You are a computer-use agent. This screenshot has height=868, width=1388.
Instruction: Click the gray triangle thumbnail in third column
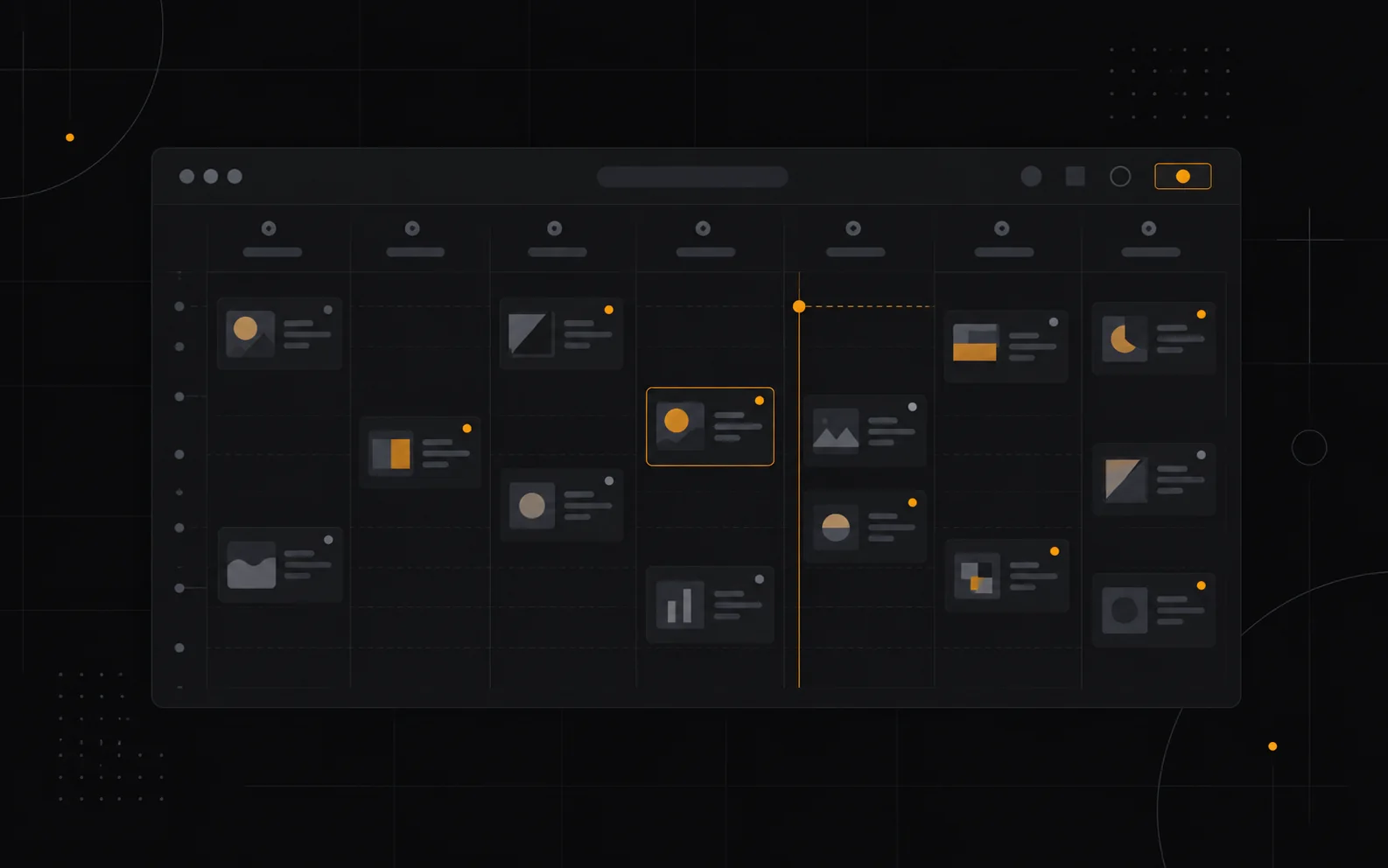point(530,333)
